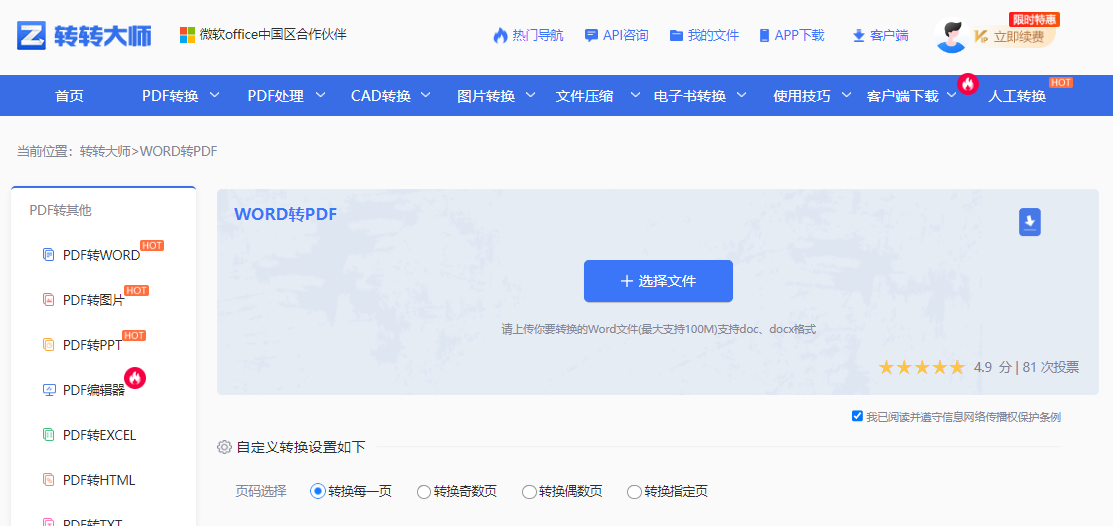The width and height of the screenshot is (1113, 526).
Task: Expand the 电子书转换 dropdown chevron
Action: (741, 94)
